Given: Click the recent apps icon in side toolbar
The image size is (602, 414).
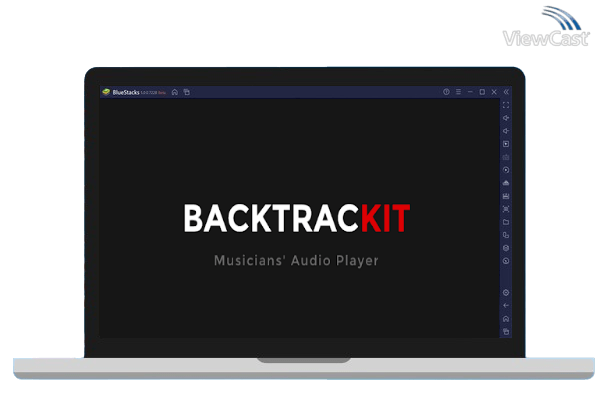Looking at the screenshot, I should (506, 331).
